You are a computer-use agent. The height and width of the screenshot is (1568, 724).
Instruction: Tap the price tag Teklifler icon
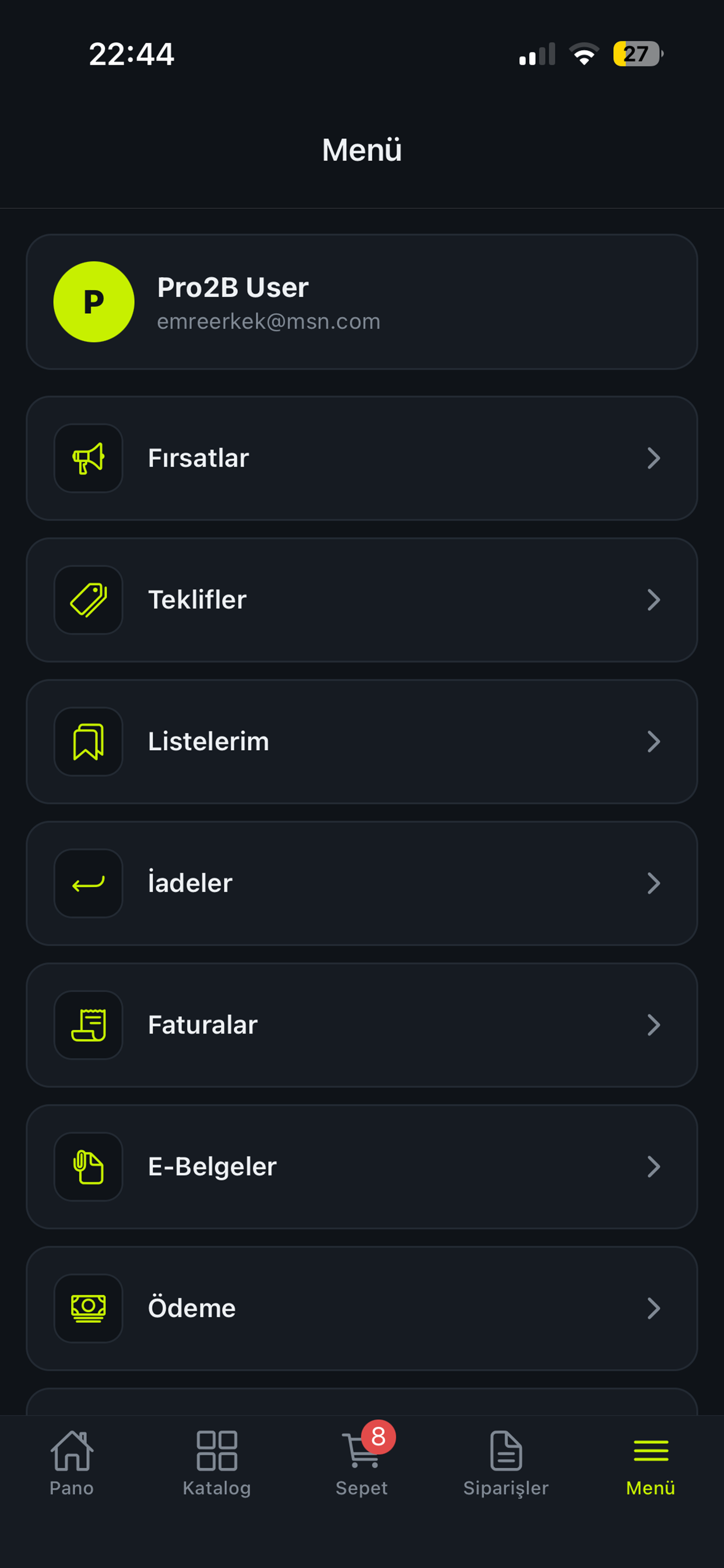tap(88, 600)
